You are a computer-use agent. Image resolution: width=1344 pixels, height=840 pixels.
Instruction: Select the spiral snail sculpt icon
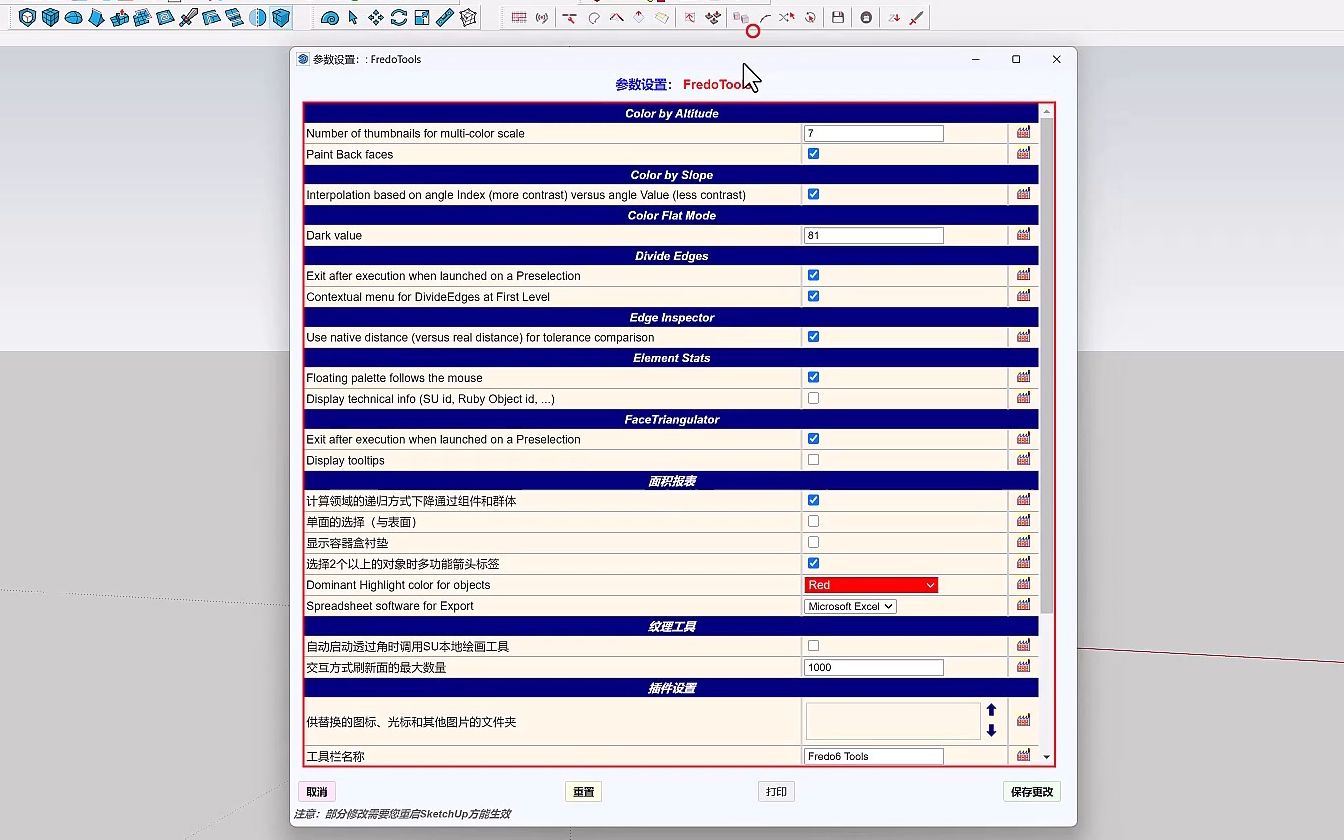pyautogui.click(x=330, y=17)
